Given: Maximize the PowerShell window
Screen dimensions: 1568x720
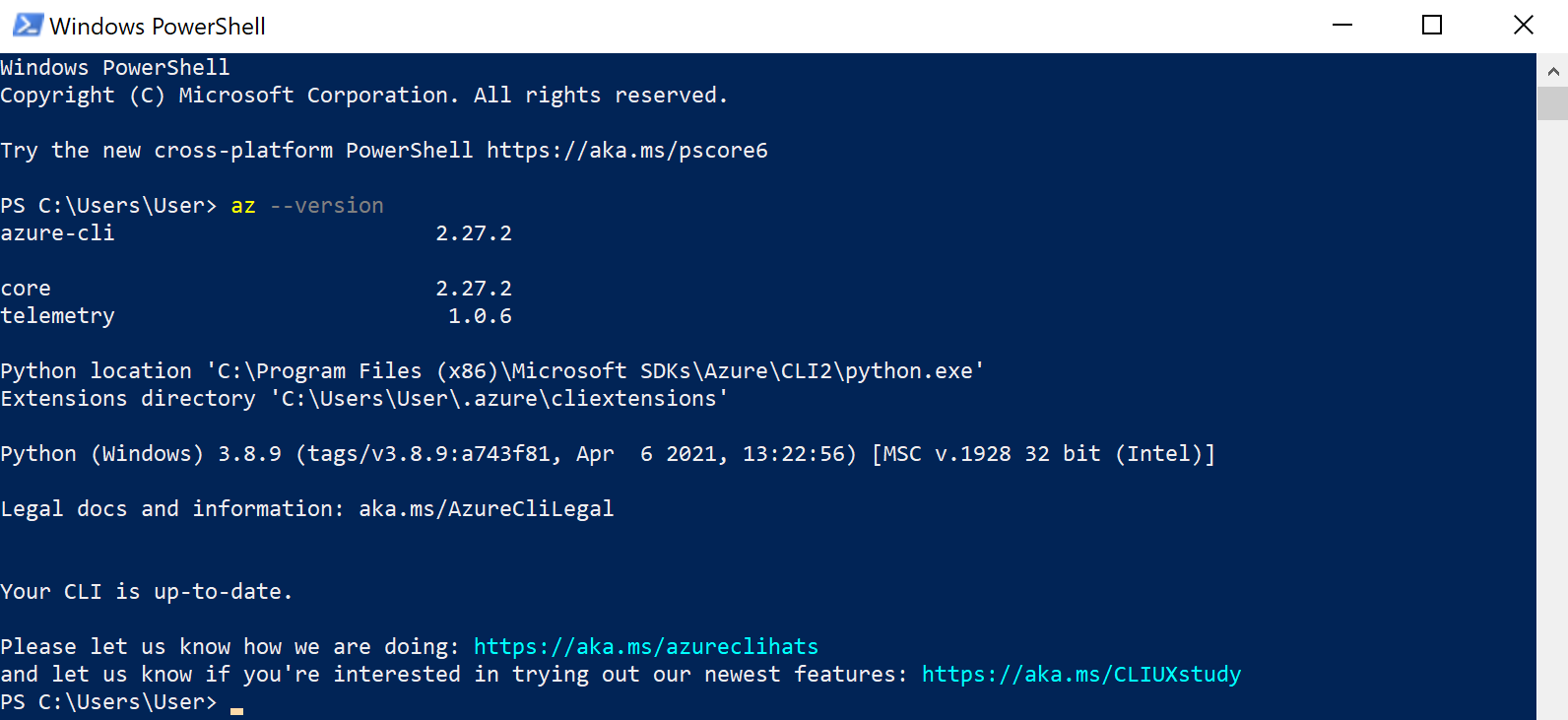Looking at the screenshot, I should 1432,25.
